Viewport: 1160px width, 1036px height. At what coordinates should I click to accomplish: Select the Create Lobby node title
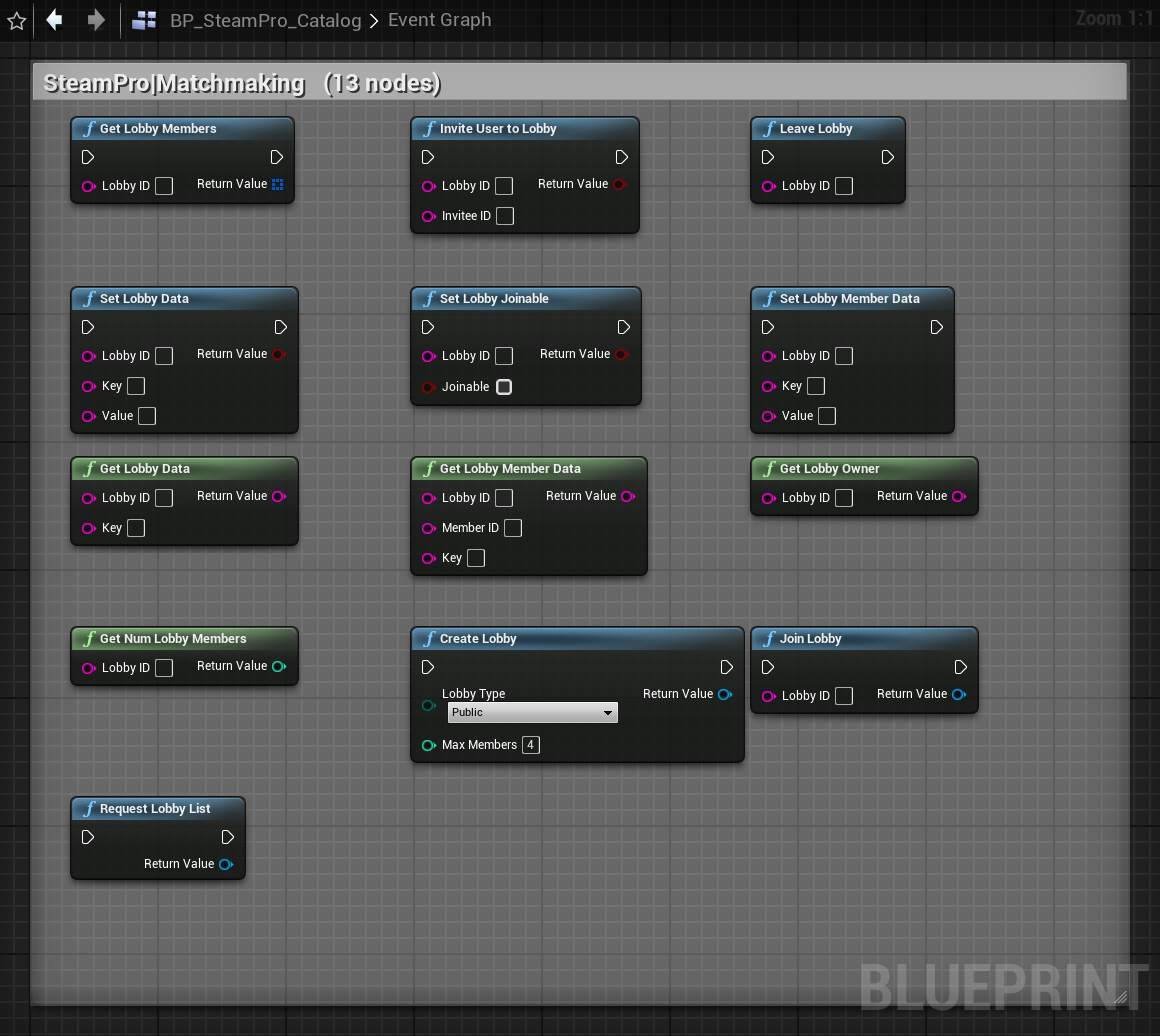(x=478, y=639)
